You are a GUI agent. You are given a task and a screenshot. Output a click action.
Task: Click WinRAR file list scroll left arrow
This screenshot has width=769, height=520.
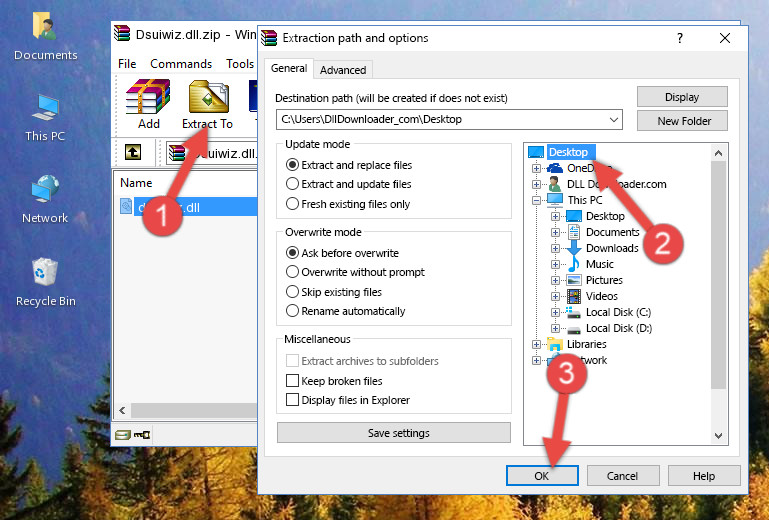pyautogui.click(x=122, y=410)
